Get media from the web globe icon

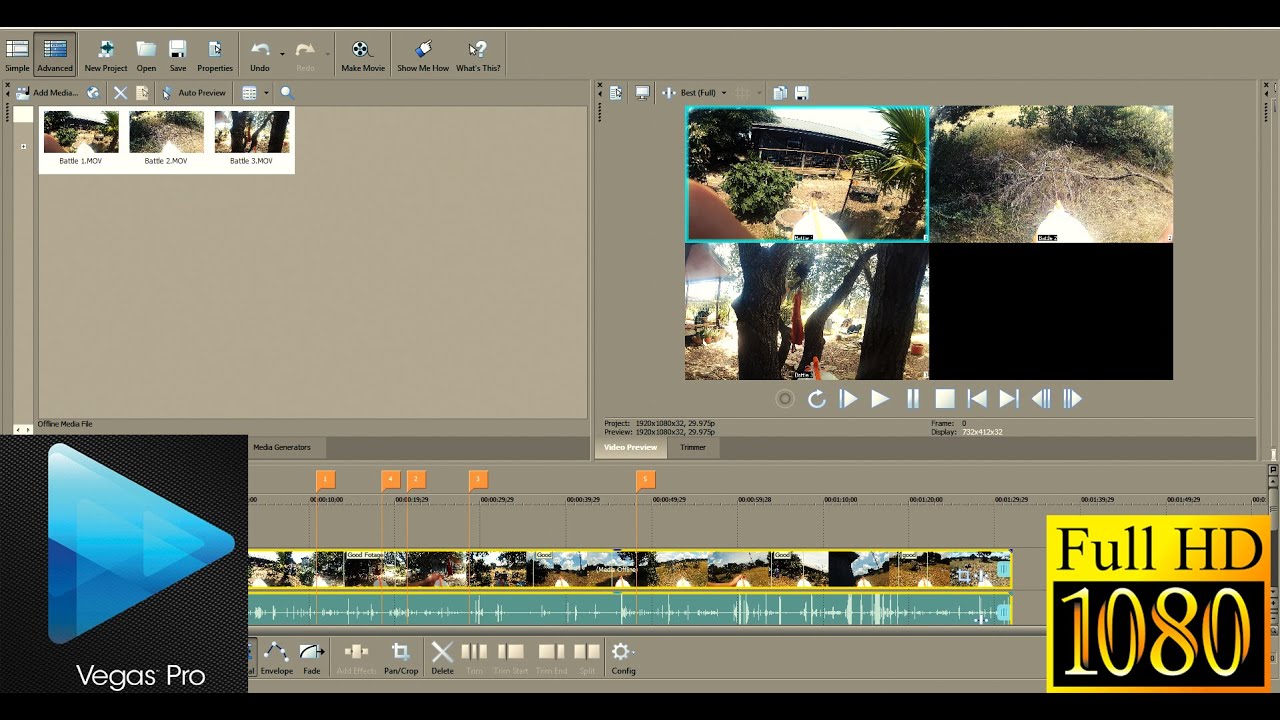[x=93, y=92]
